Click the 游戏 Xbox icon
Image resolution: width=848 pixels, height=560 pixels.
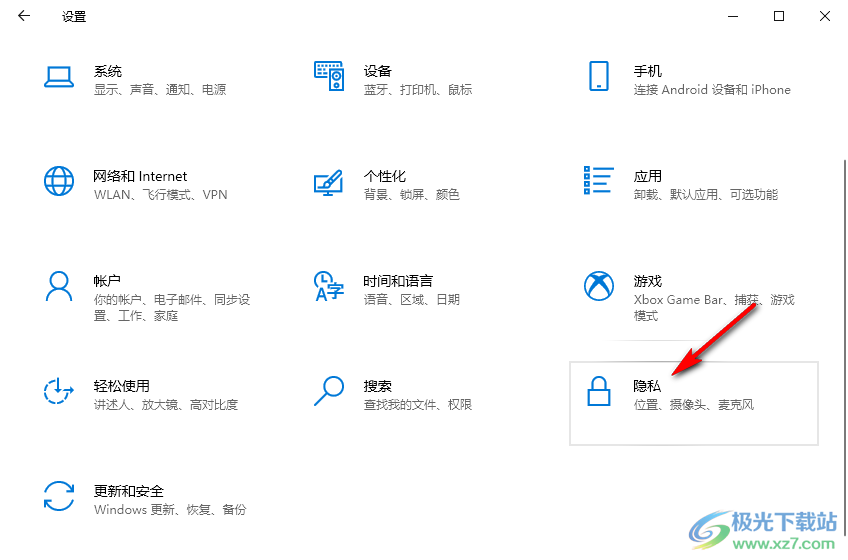coord(599,286)
